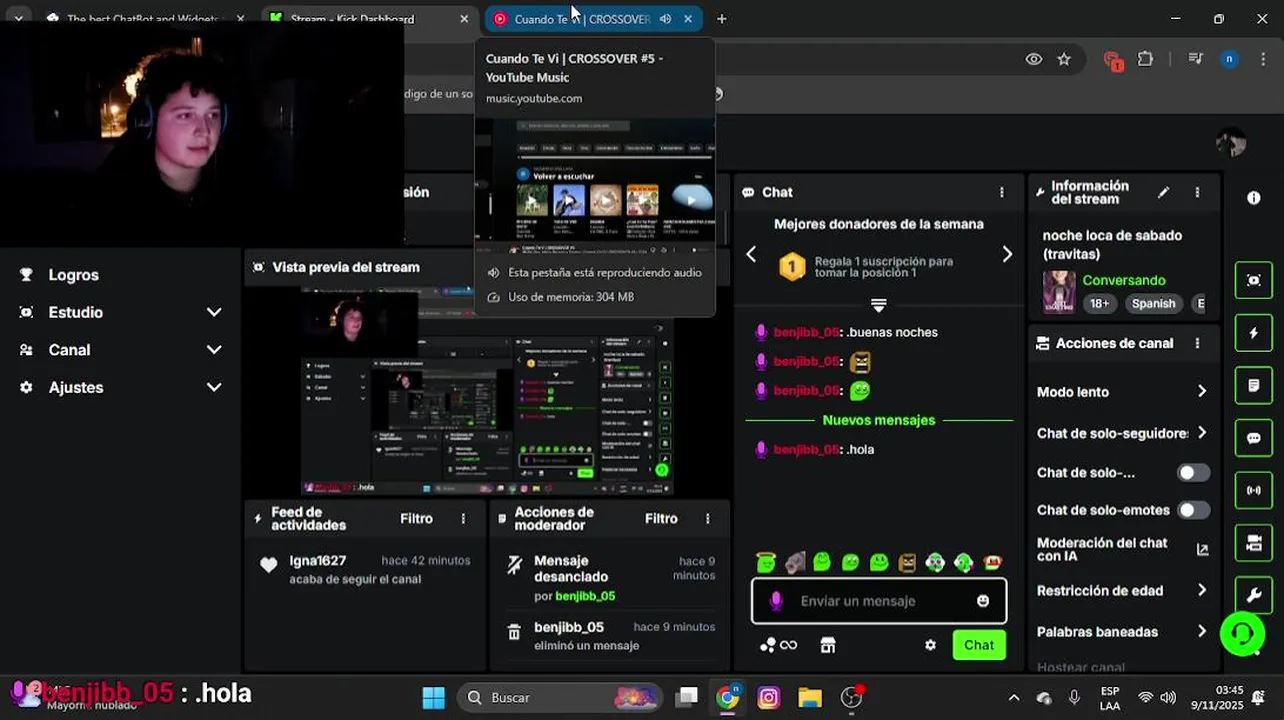Open Información del stream options menu

(1197, 192)
